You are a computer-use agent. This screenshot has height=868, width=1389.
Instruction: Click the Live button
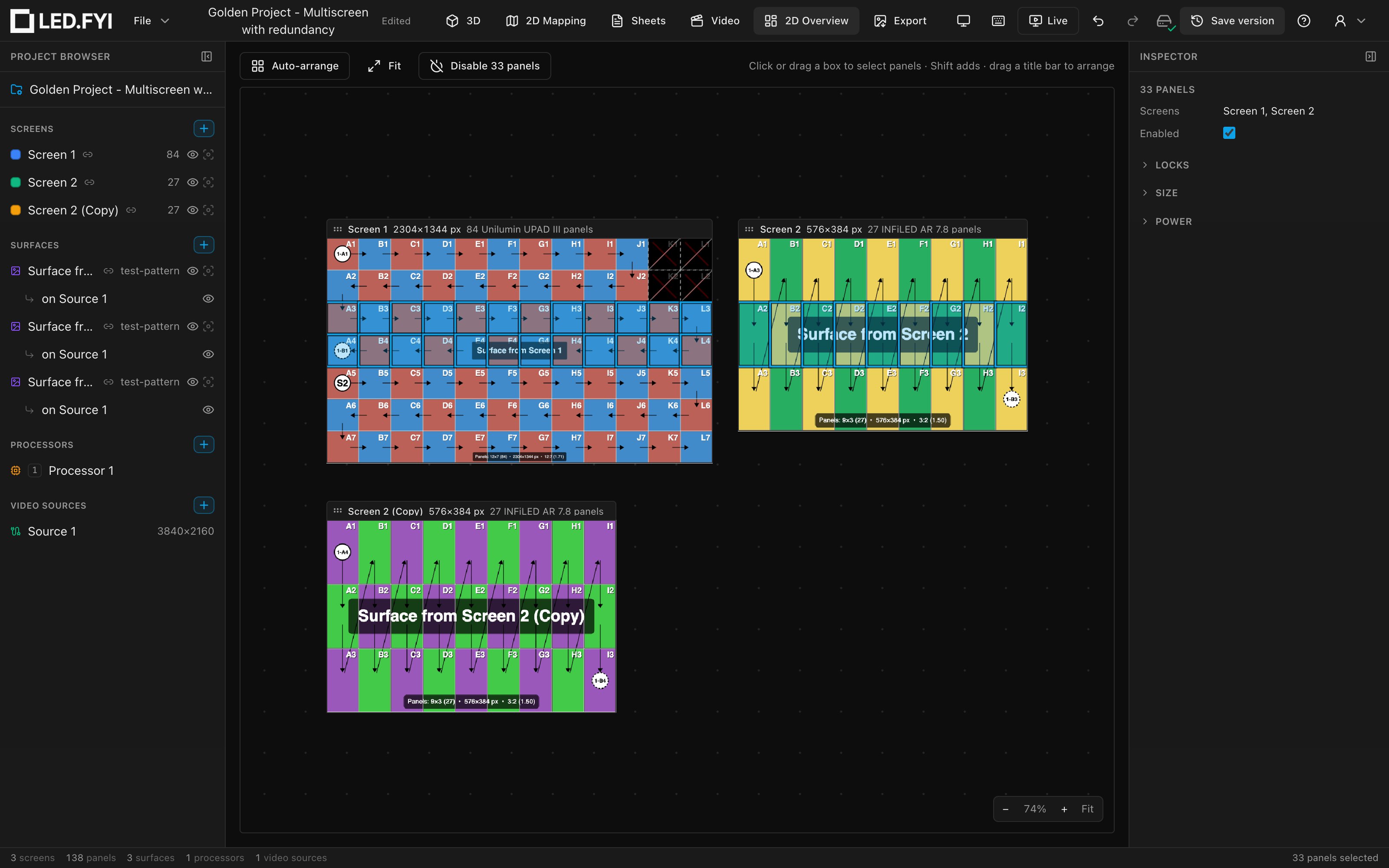pos(1048,21)
